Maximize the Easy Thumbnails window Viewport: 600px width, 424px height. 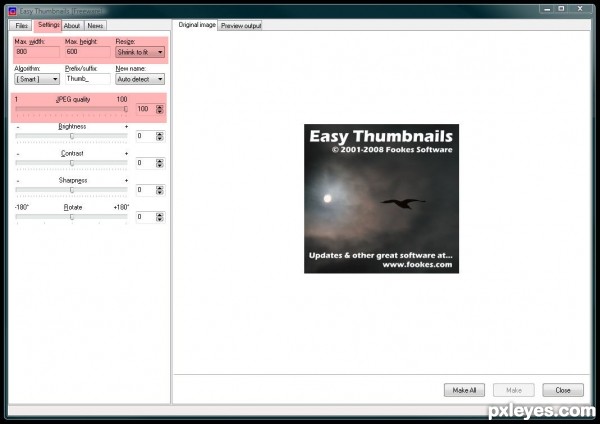tap(561, 9)
